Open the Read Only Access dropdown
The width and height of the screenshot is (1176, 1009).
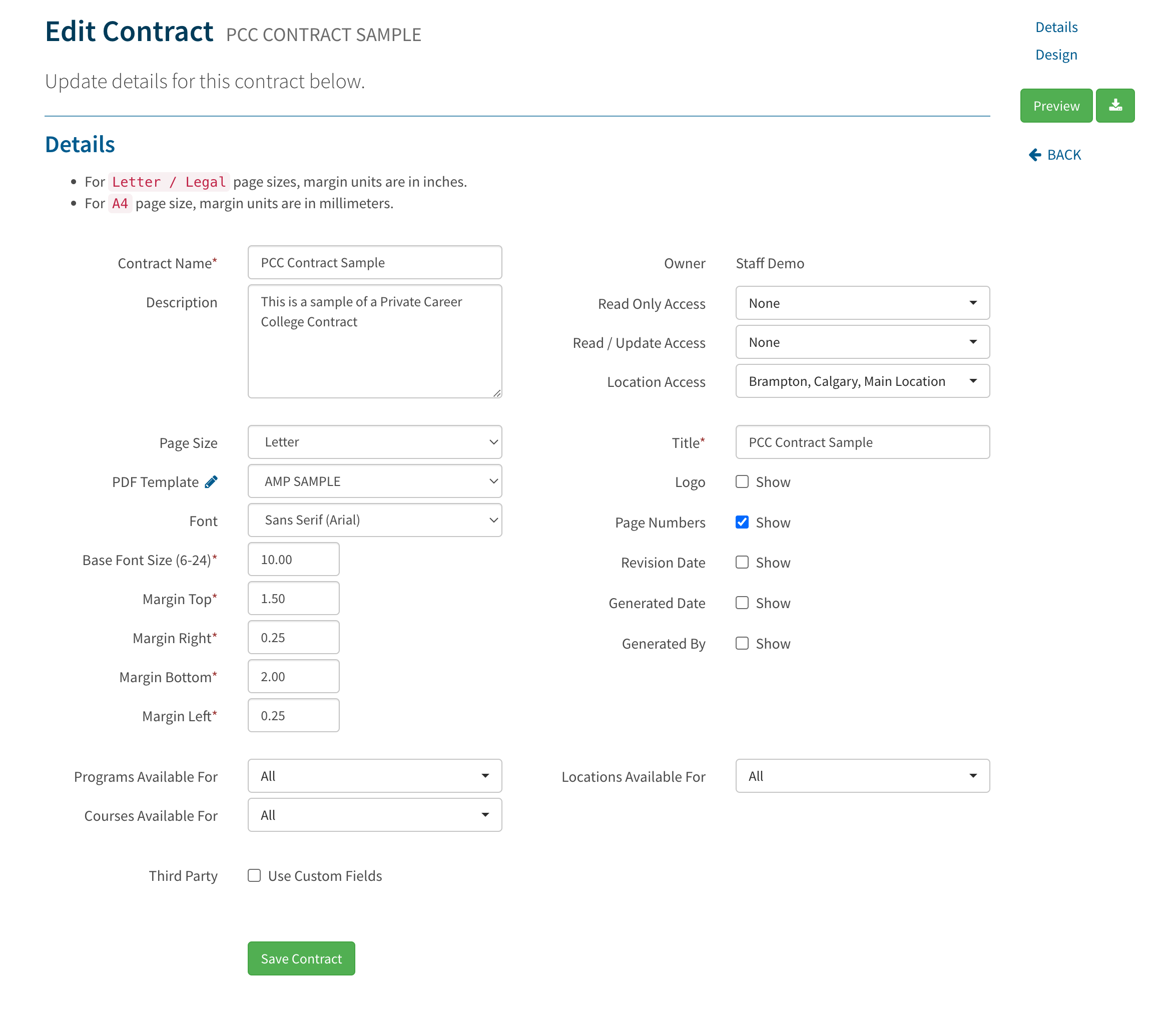(862, 303)
